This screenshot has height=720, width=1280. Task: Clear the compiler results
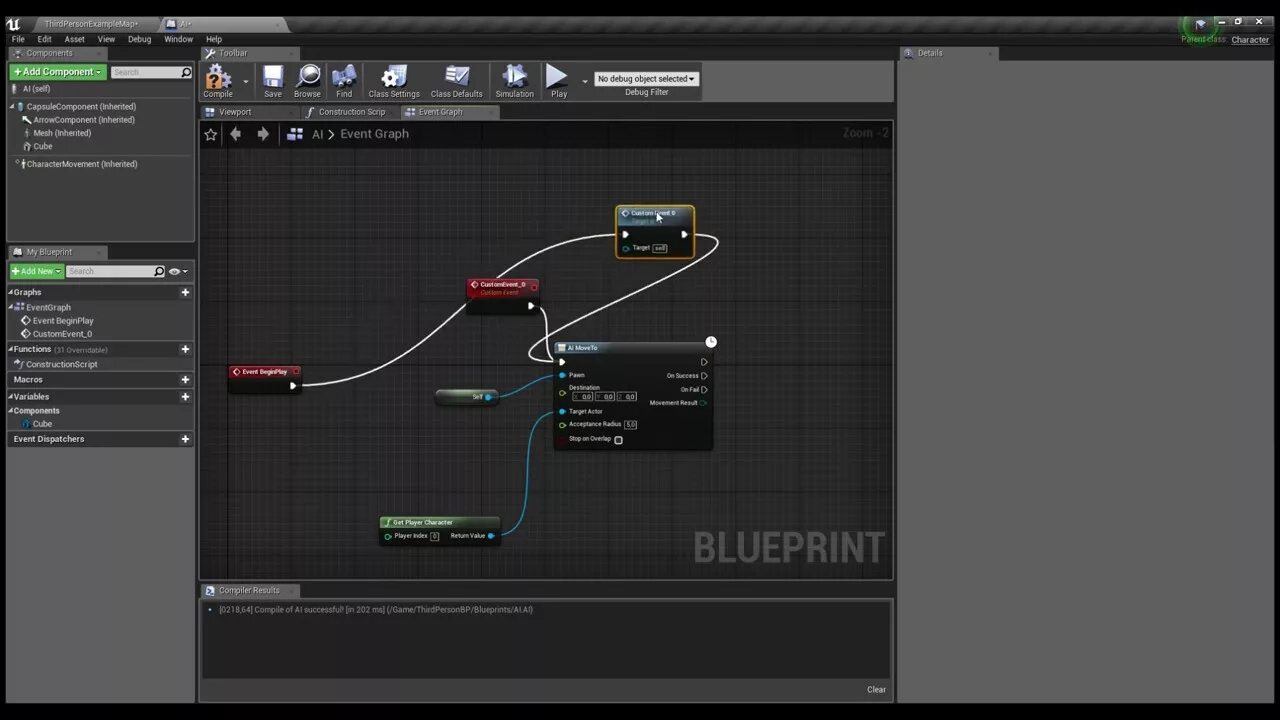point(876,689)
